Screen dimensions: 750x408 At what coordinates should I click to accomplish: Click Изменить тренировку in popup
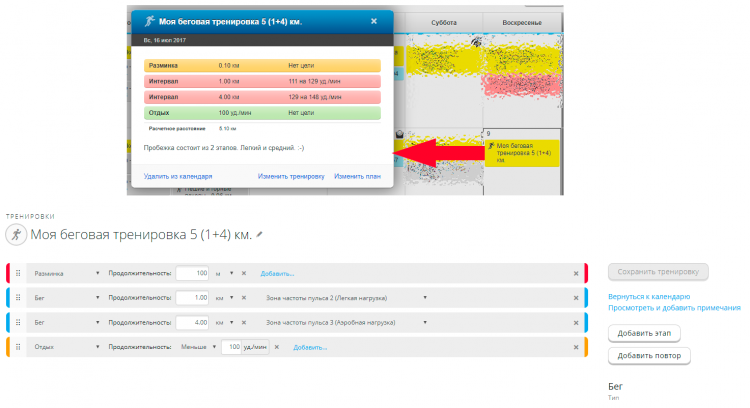pyautogui.click(x=291, y=176)
